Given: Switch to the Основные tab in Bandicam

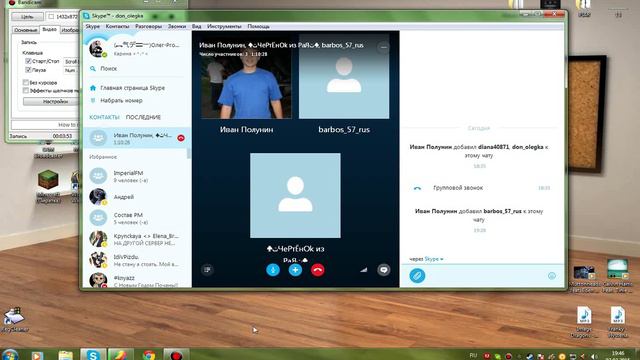Looking at the screenshot, I should [25, 30].
